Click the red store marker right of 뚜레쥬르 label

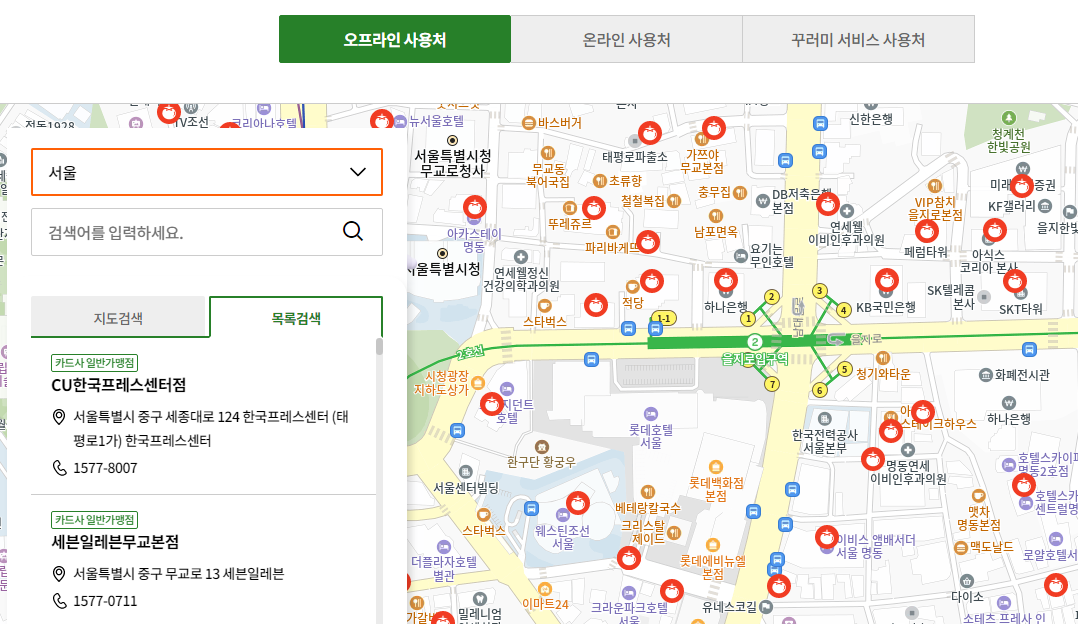pyautogui.click(x=593, y=208)
